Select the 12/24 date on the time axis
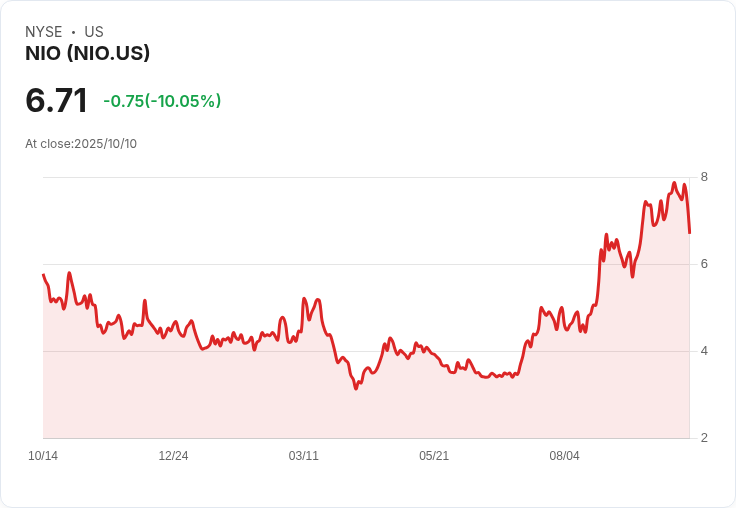Screen dimensions: 736x508 (173, 456)
